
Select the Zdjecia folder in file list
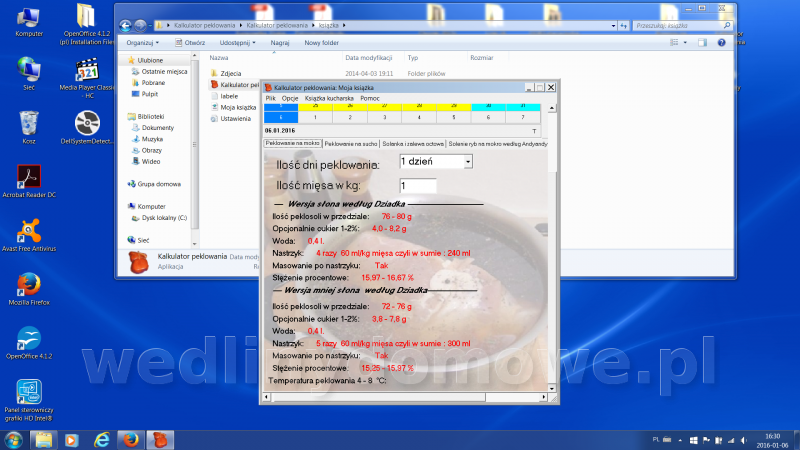226,73
